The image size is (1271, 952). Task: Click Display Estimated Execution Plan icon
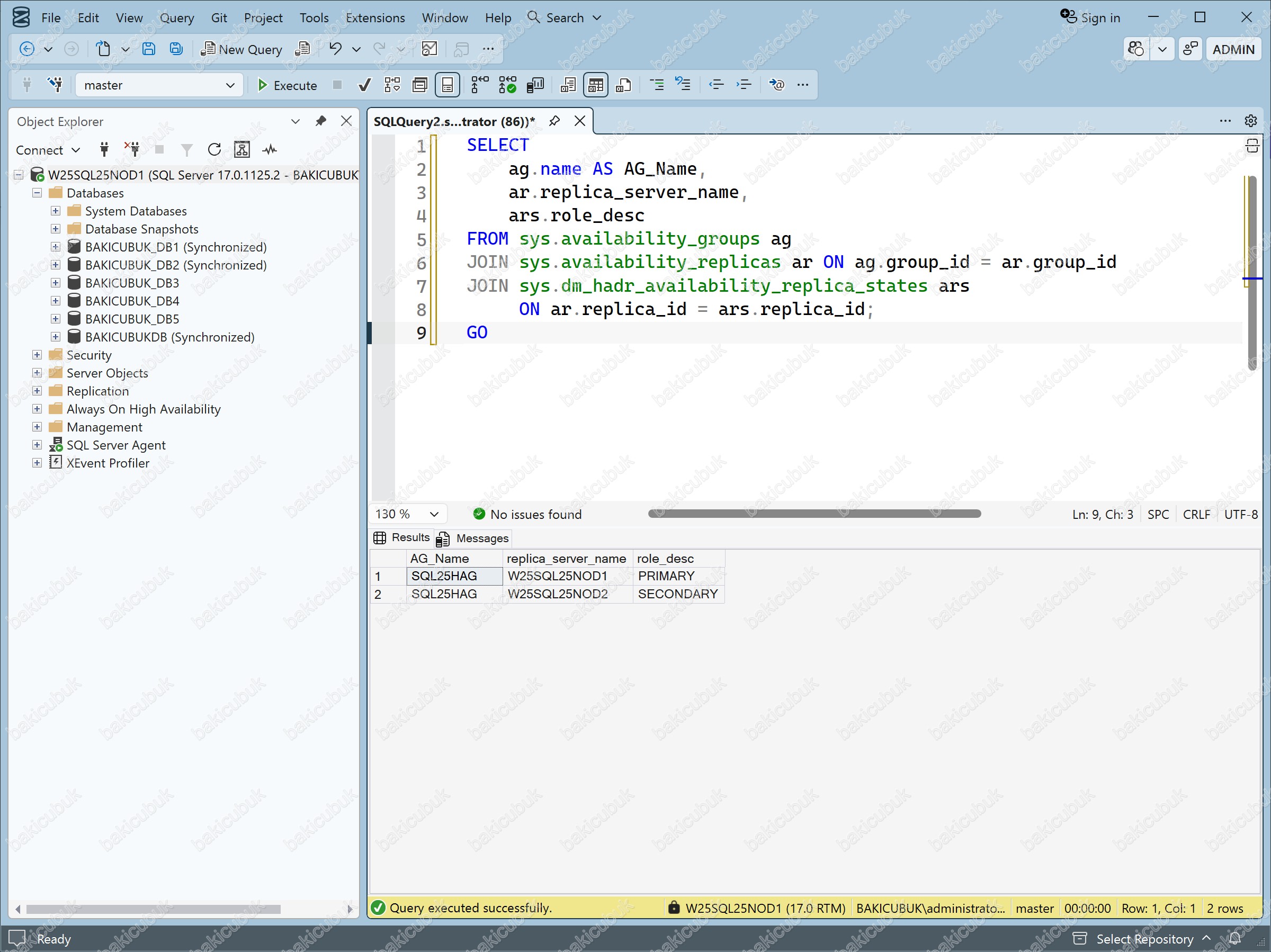click(392, 86)
